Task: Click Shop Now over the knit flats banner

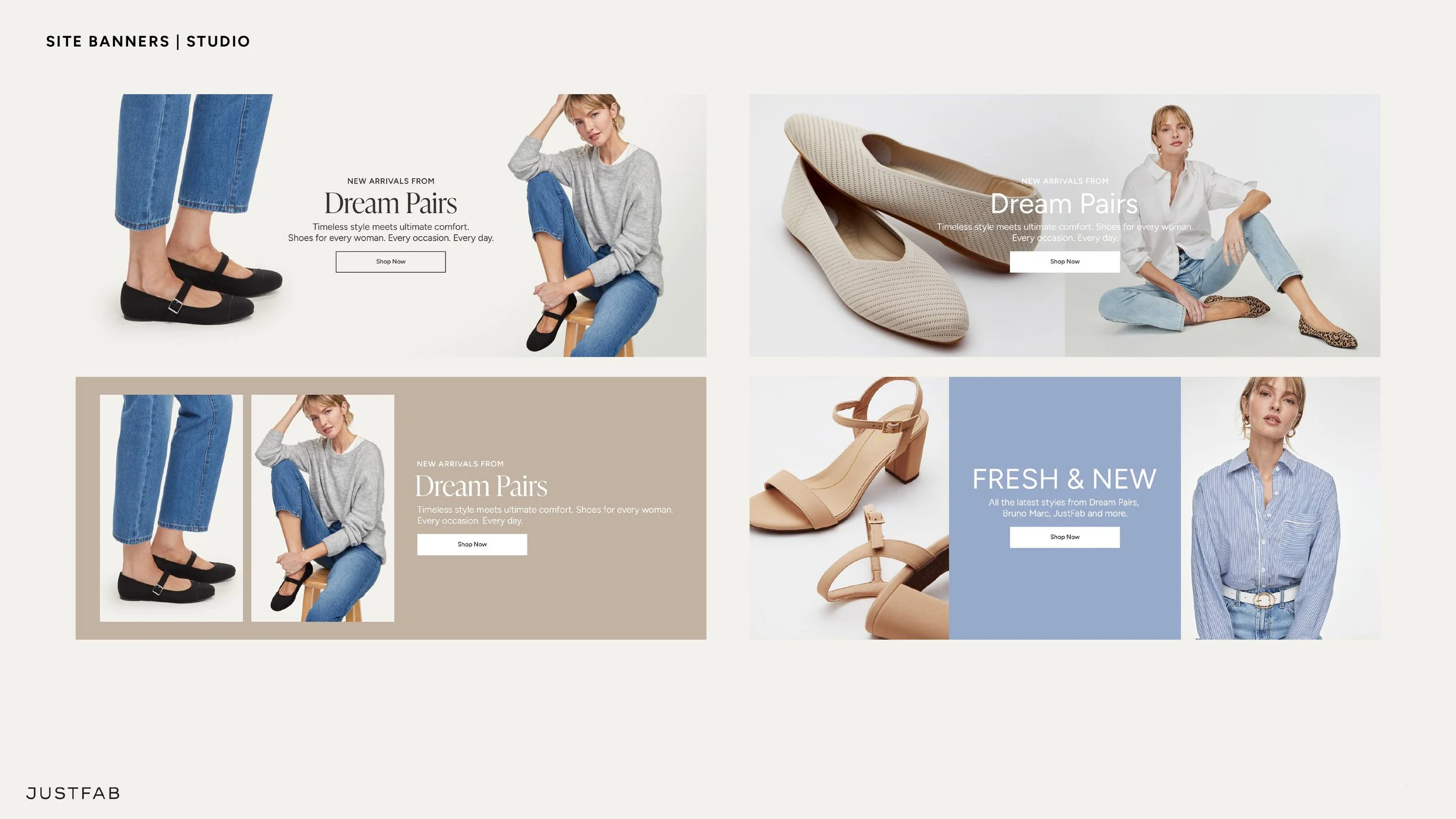Action: [x=1064, y=262]
